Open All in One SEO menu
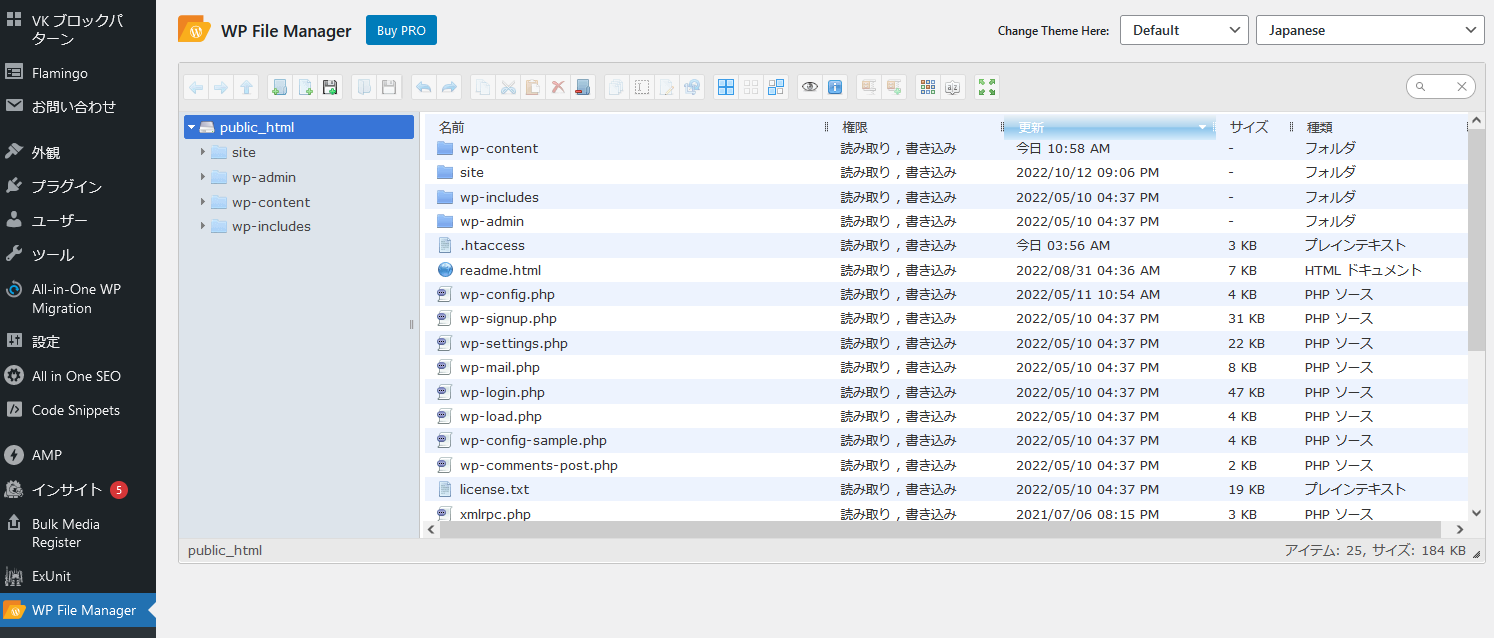 [78, 376]
